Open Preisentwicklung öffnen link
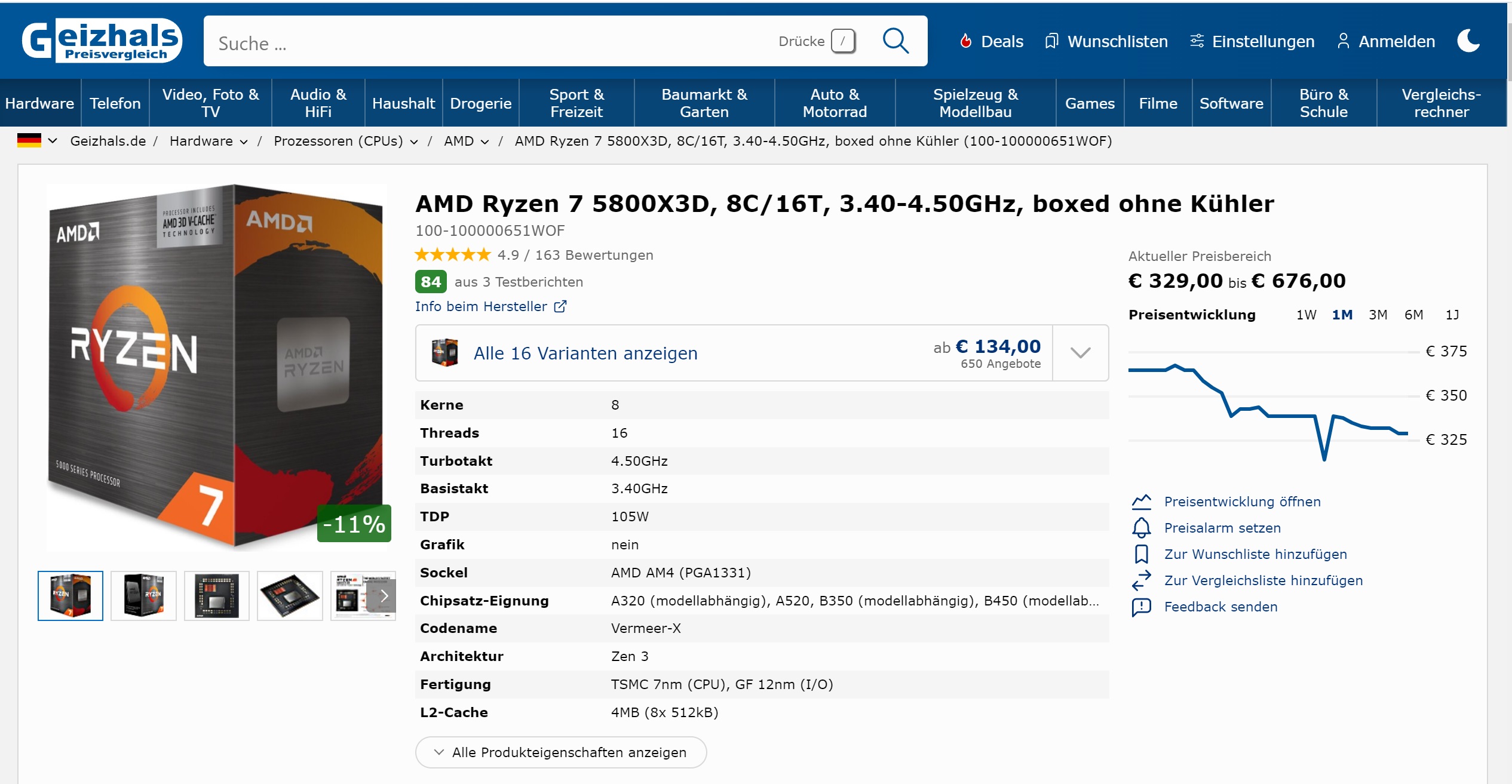Viewport: 1512px width, 784px height. pyautogui.click(x=1242, y=502)
